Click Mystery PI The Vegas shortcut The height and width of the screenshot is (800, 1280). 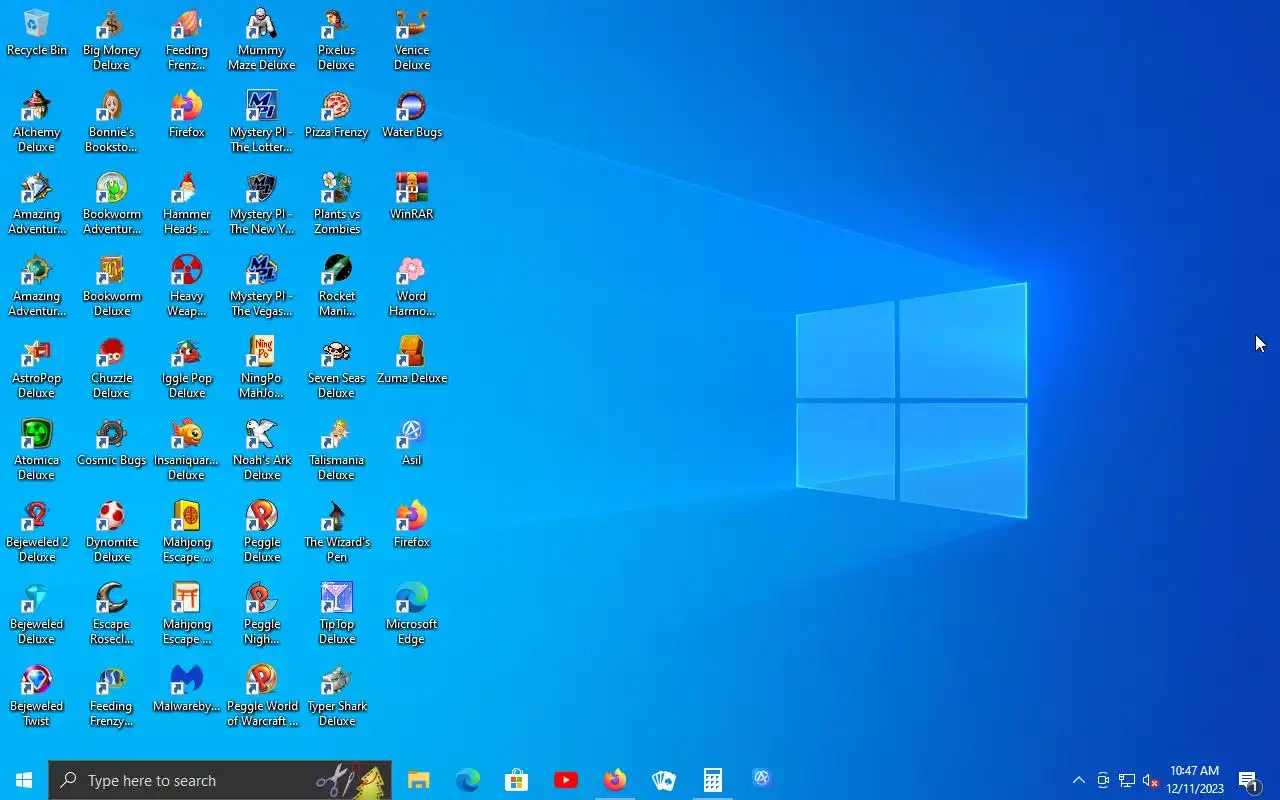tap(261, 286)
